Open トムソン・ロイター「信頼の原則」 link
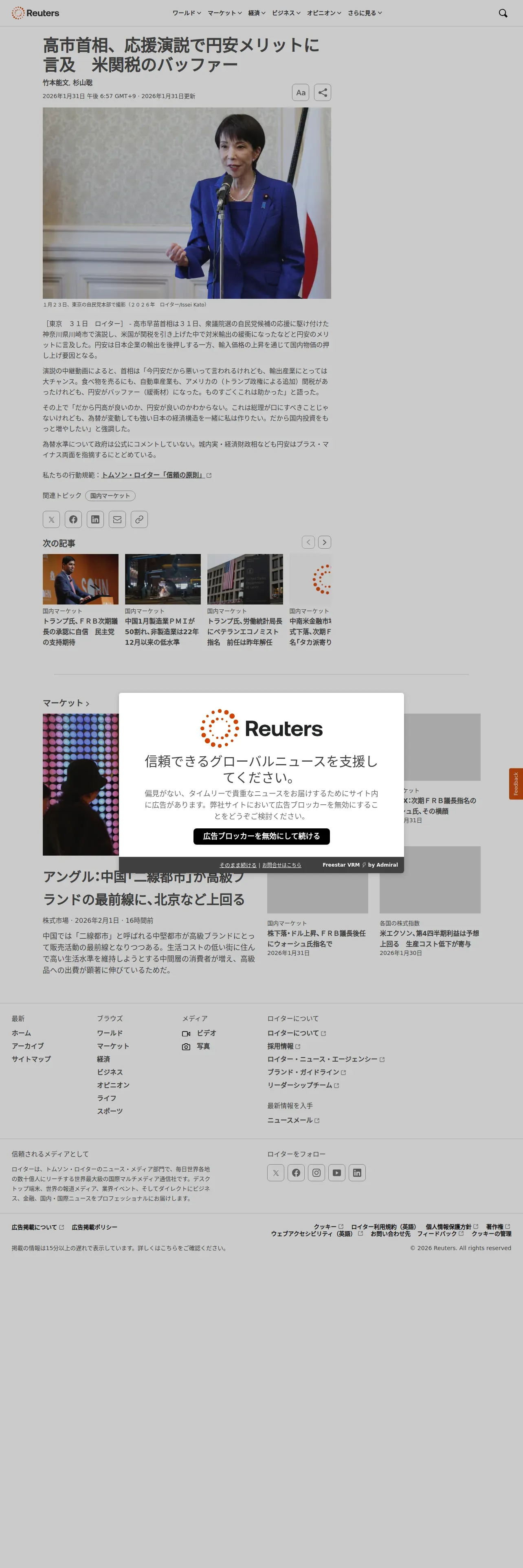The image size is (523, 1568). point(156,475)
